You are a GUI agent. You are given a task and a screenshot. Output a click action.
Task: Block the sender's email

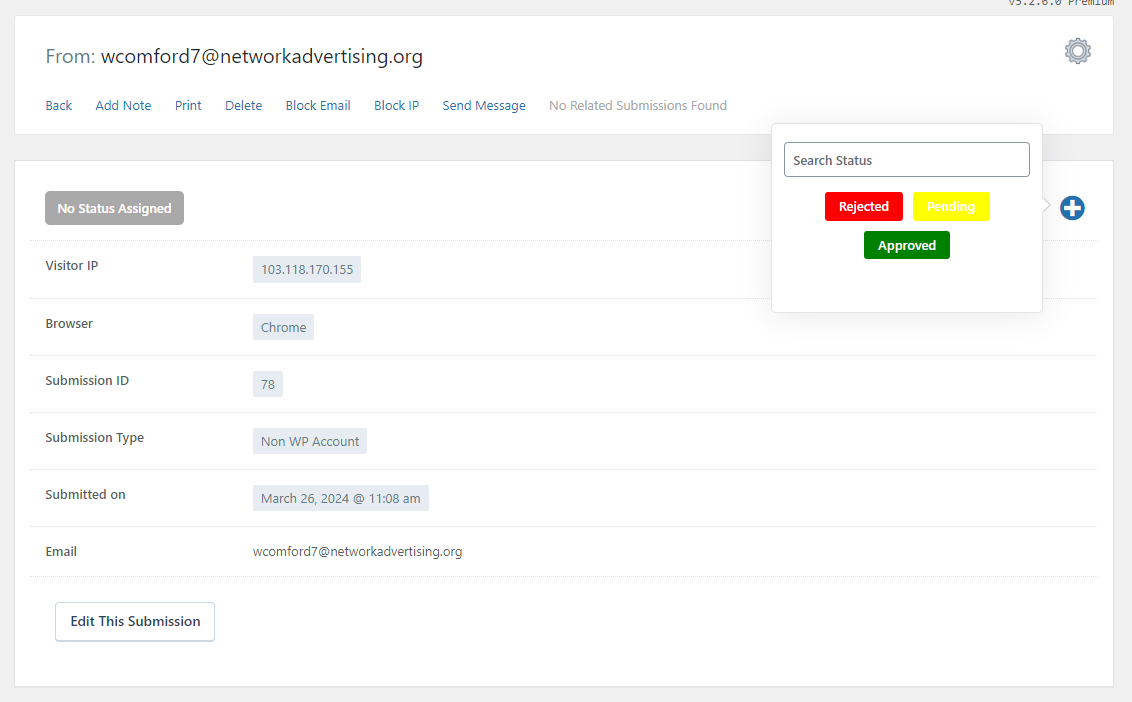(317, 105)
